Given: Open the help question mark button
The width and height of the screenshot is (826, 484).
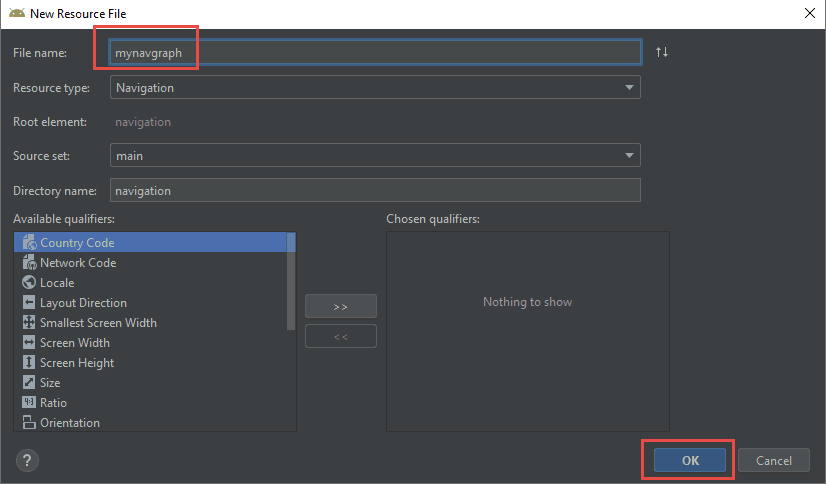Looking at the screenshot, I should 27,460.
